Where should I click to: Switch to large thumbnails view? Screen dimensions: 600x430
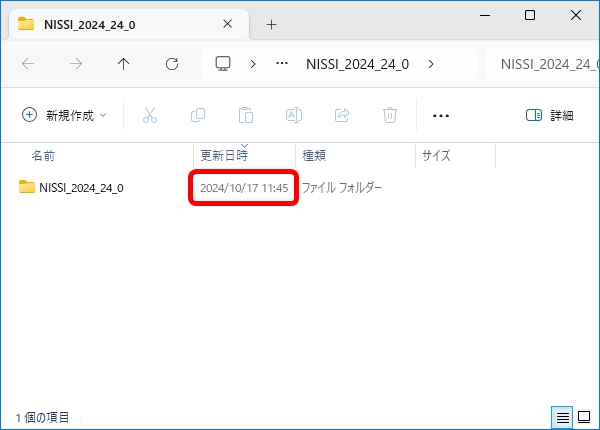584,416
